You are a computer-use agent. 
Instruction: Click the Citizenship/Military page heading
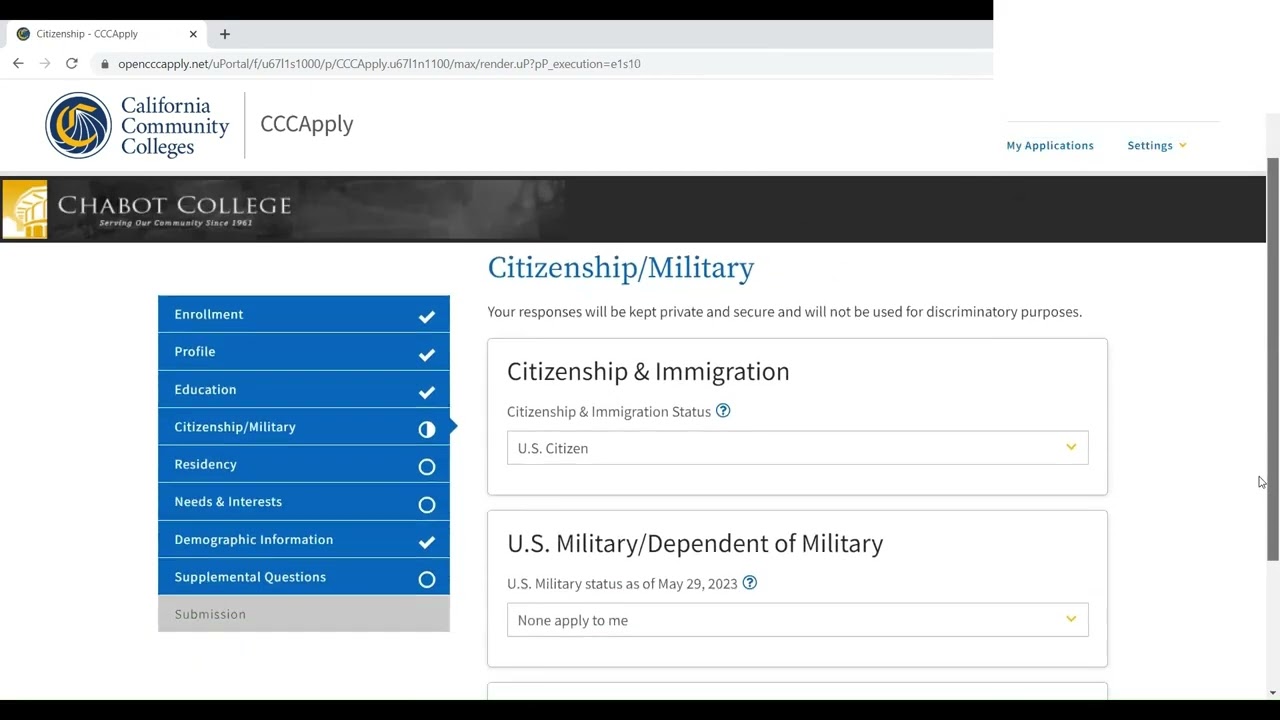(621, 268)
